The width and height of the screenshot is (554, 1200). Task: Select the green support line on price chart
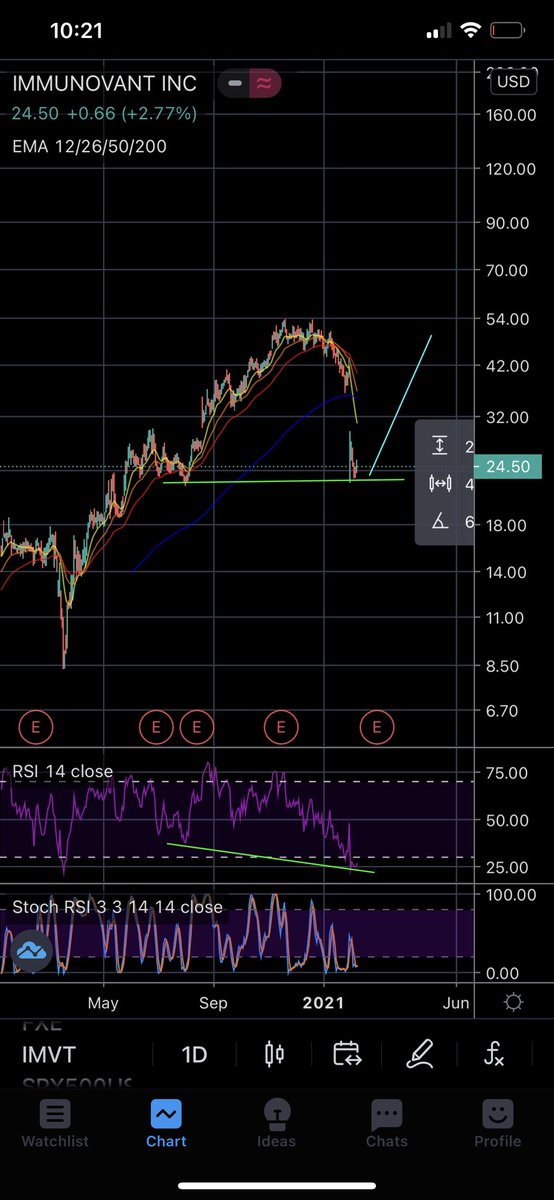coord(283,481)
